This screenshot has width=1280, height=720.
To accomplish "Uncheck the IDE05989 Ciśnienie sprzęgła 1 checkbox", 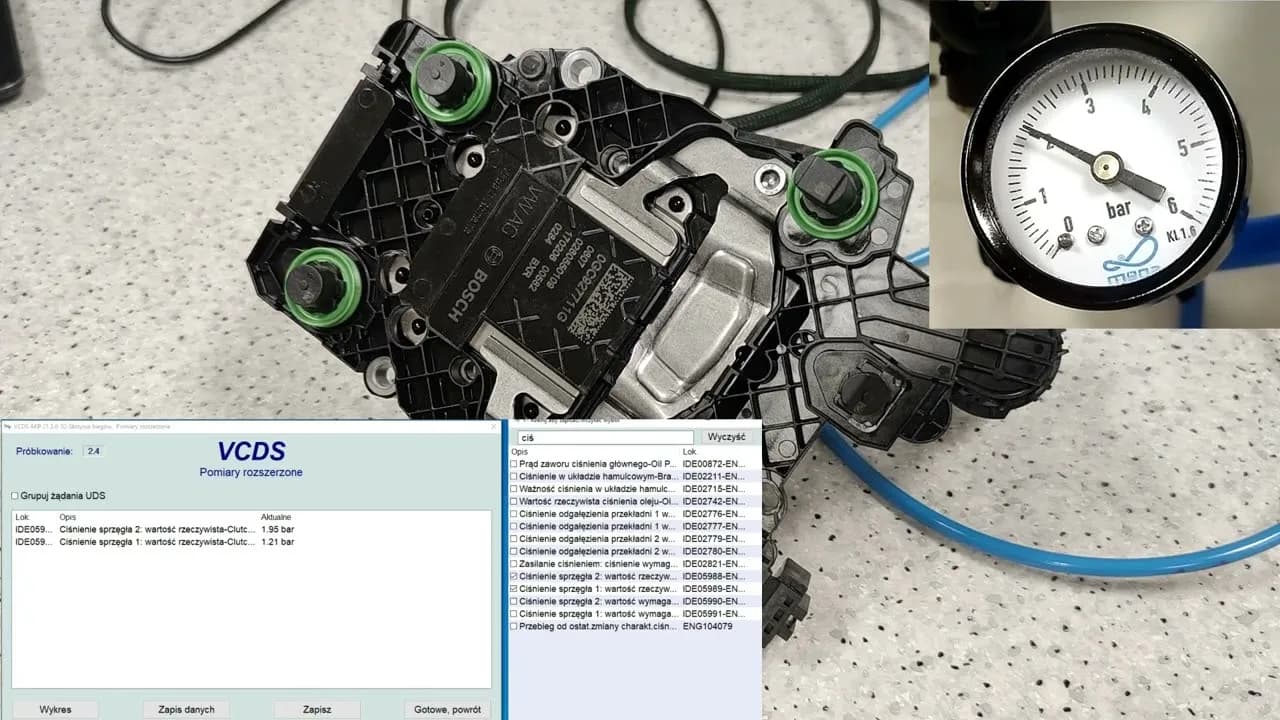I will [514, 589].
